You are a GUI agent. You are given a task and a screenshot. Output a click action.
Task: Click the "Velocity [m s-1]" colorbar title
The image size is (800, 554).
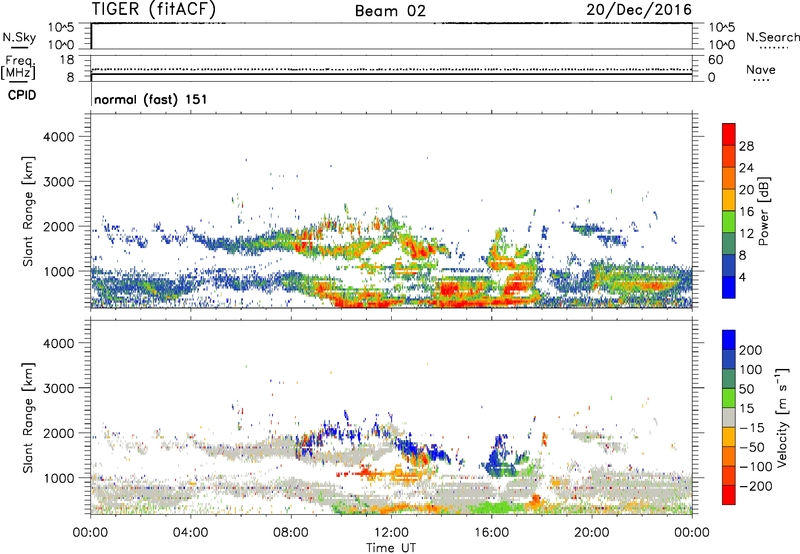[783, 417]
